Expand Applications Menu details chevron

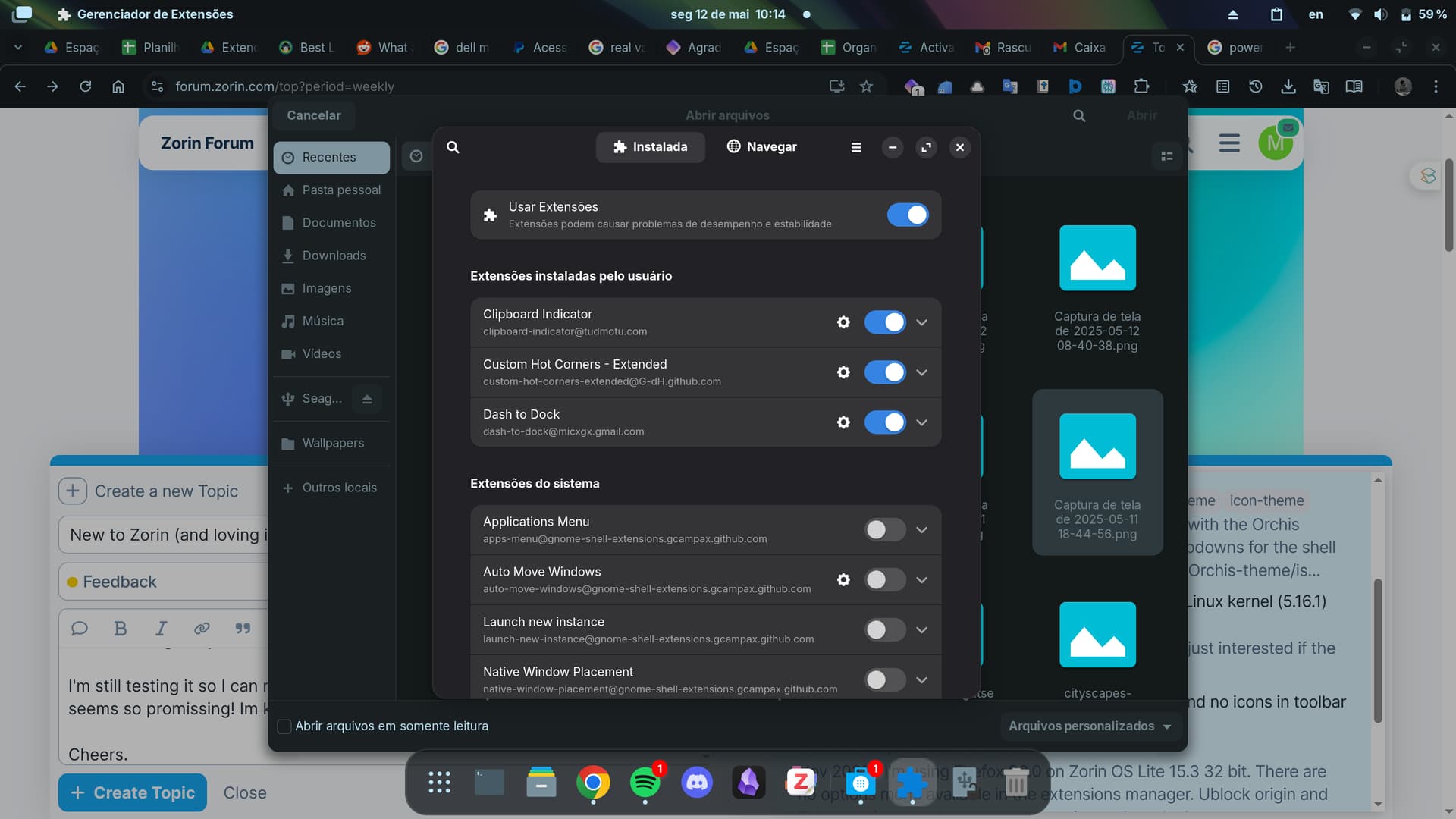tap(921, 530)
